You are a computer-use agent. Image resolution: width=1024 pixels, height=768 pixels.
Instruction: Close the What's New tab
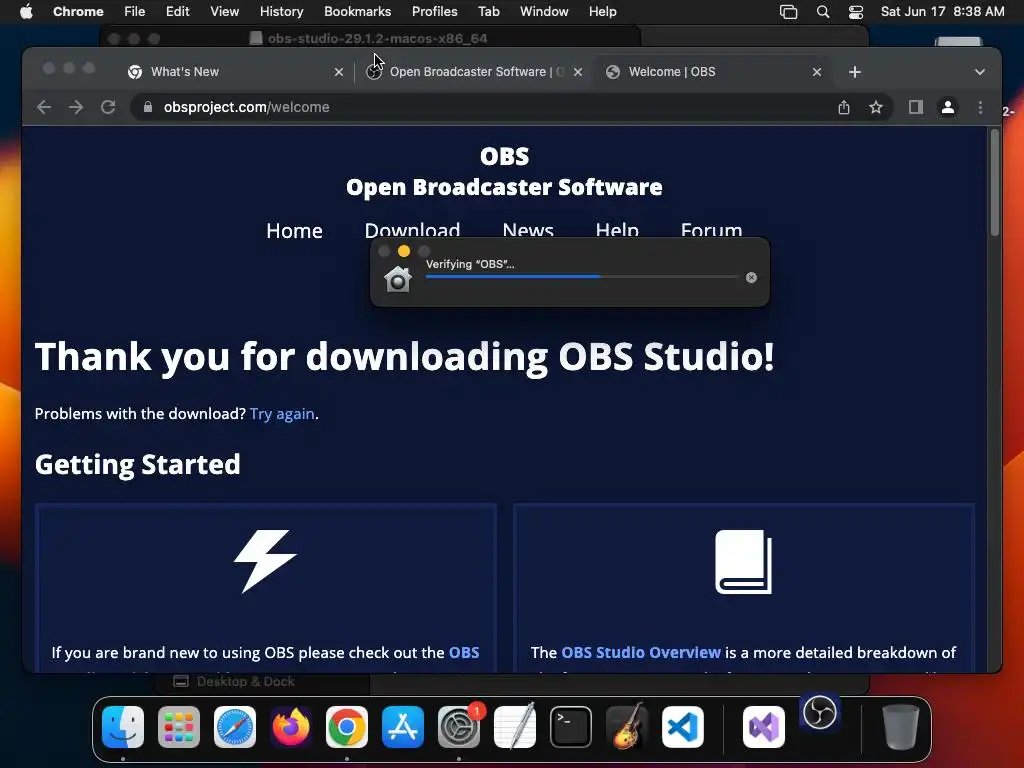tap(338, 72)
